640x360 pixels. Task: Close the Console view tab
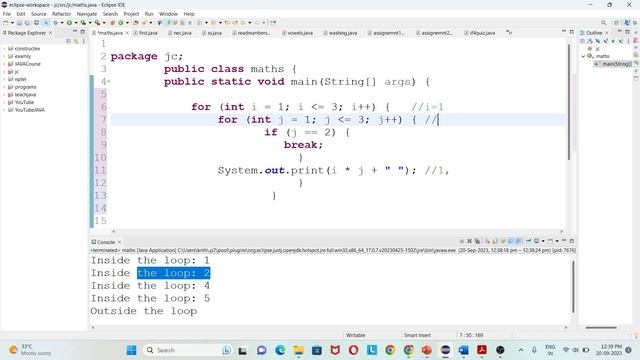click(119, 242)
